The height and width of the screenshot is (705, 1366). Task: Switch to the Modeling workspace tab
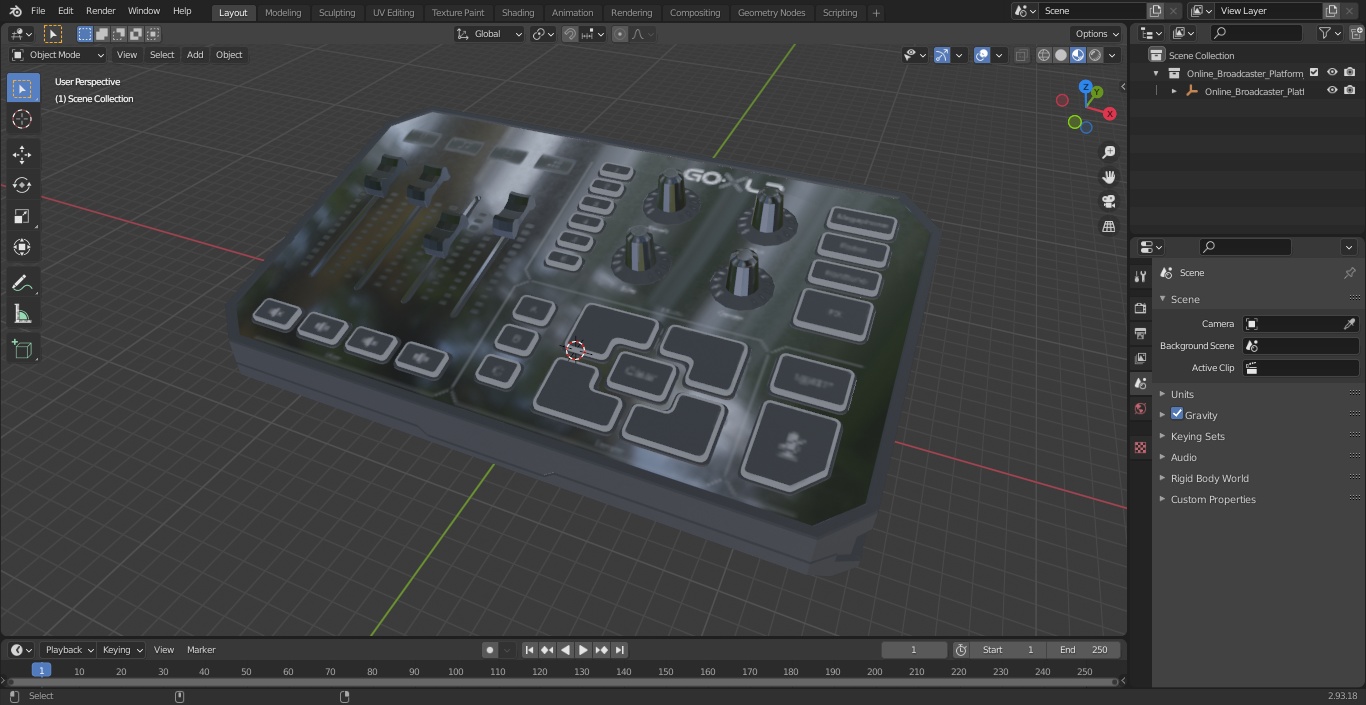(x=283, y=13)
